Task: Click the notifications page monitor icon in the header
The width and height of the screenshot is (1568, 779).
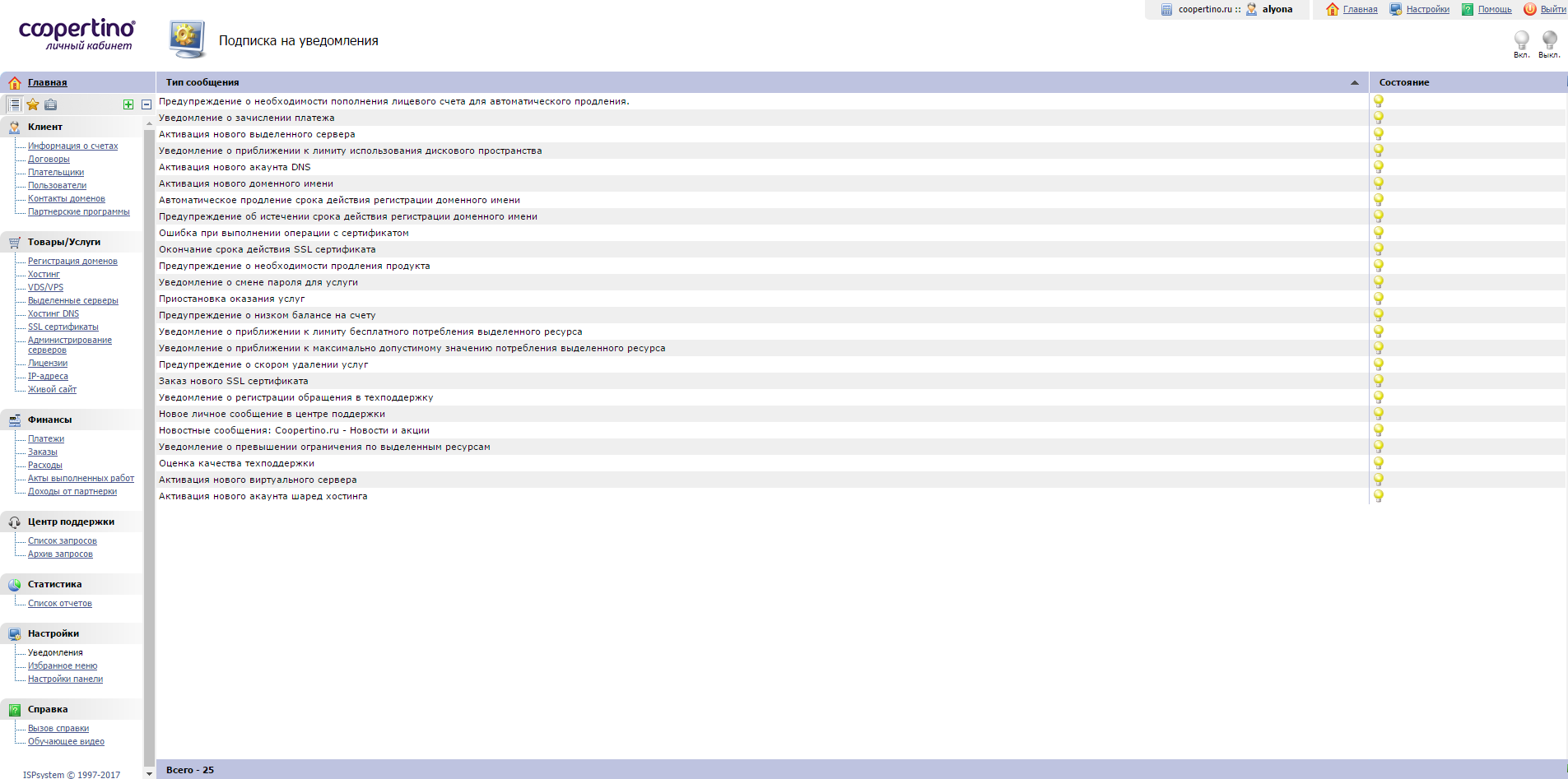Action: tap(187, 39)
